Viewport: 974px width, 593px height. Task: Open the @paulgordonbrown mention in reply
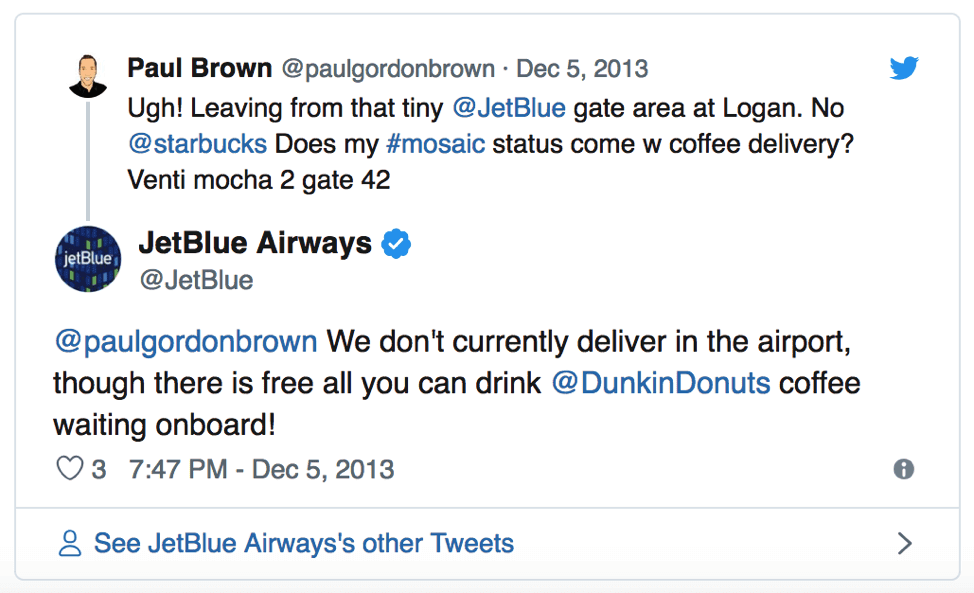tap(186, 342)
